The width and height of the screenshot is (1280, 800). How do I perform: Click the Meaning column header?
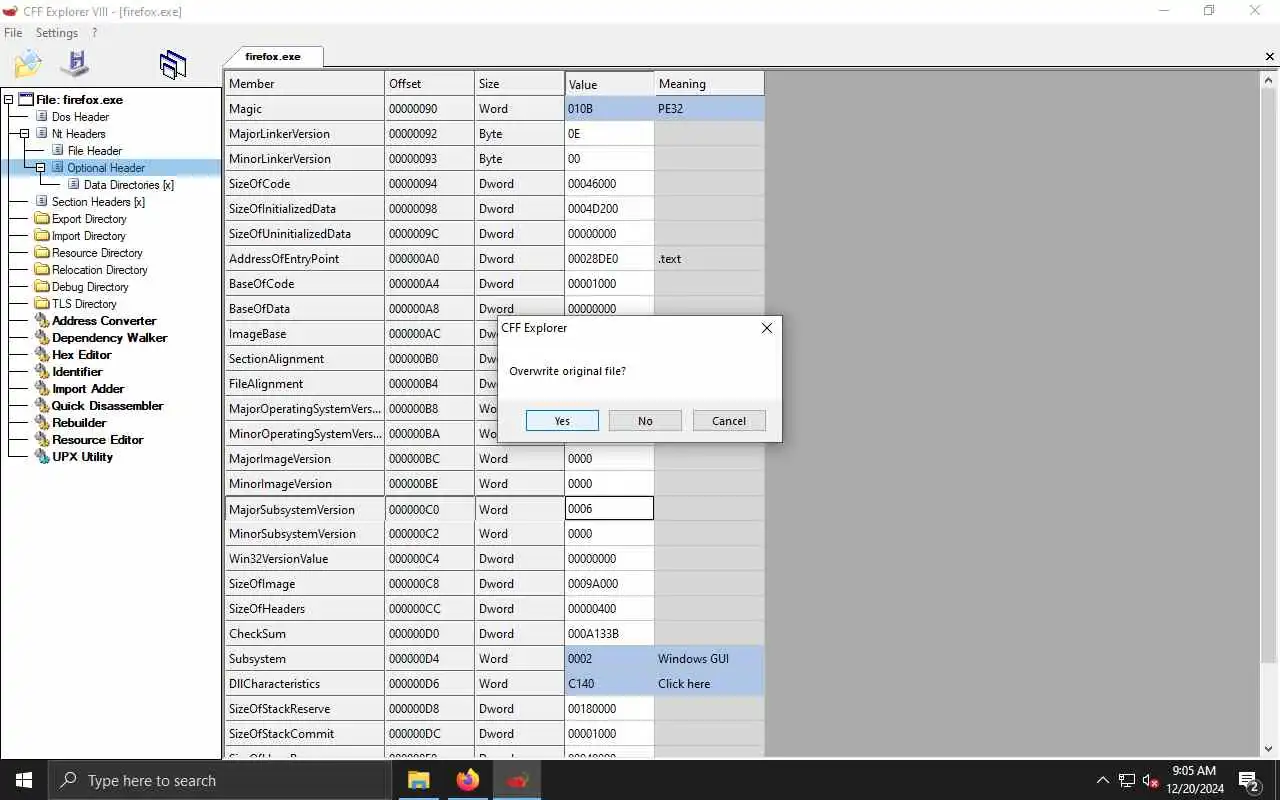coord(709,84)
